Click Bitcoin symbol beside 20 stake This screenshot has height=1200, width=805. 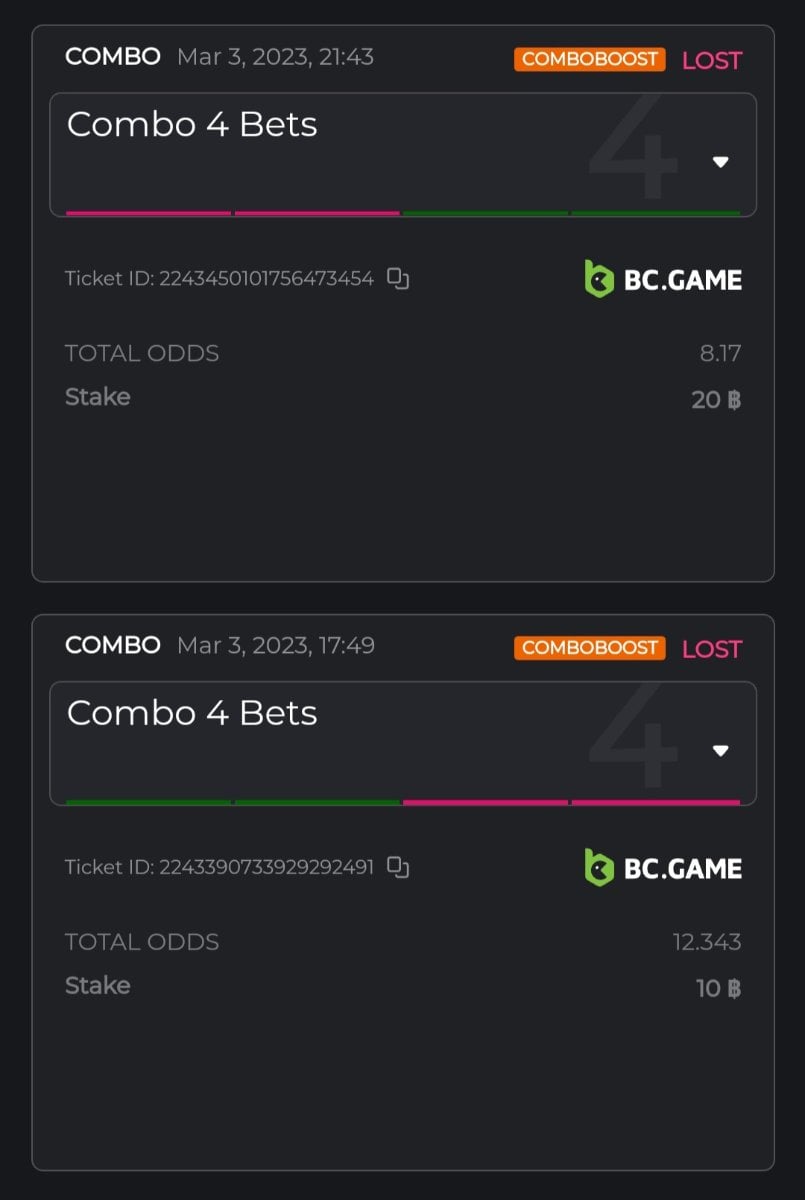coord(734,401)
